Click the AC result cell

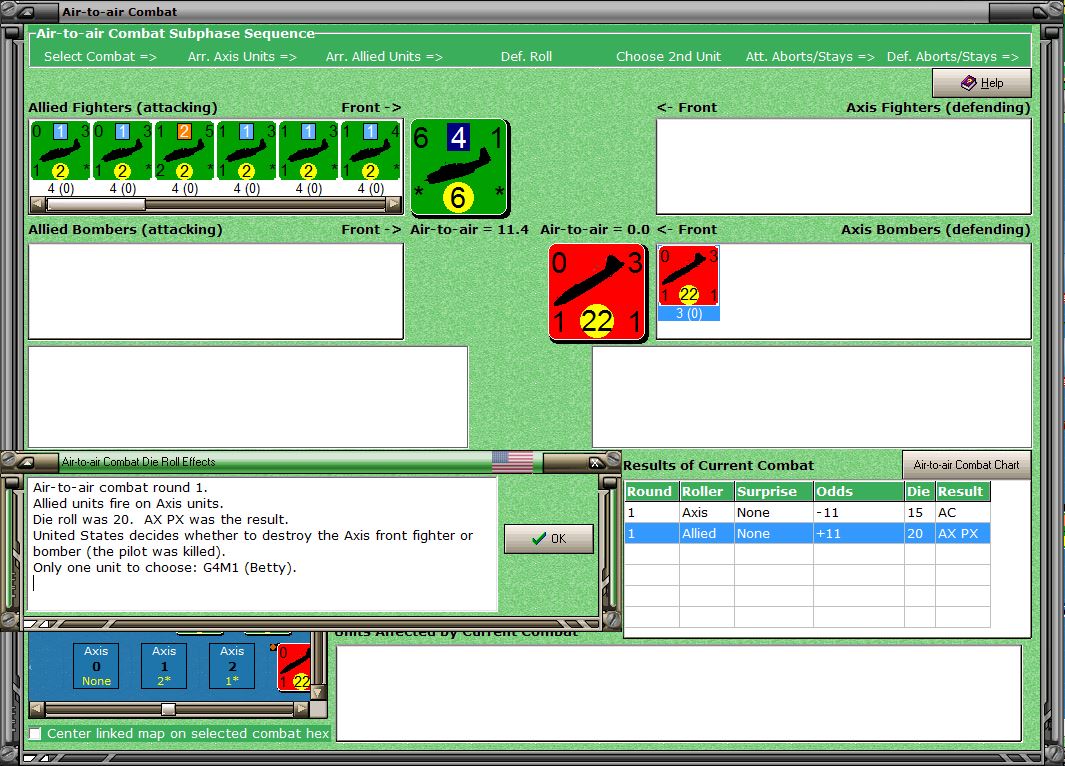pos(962,513)
